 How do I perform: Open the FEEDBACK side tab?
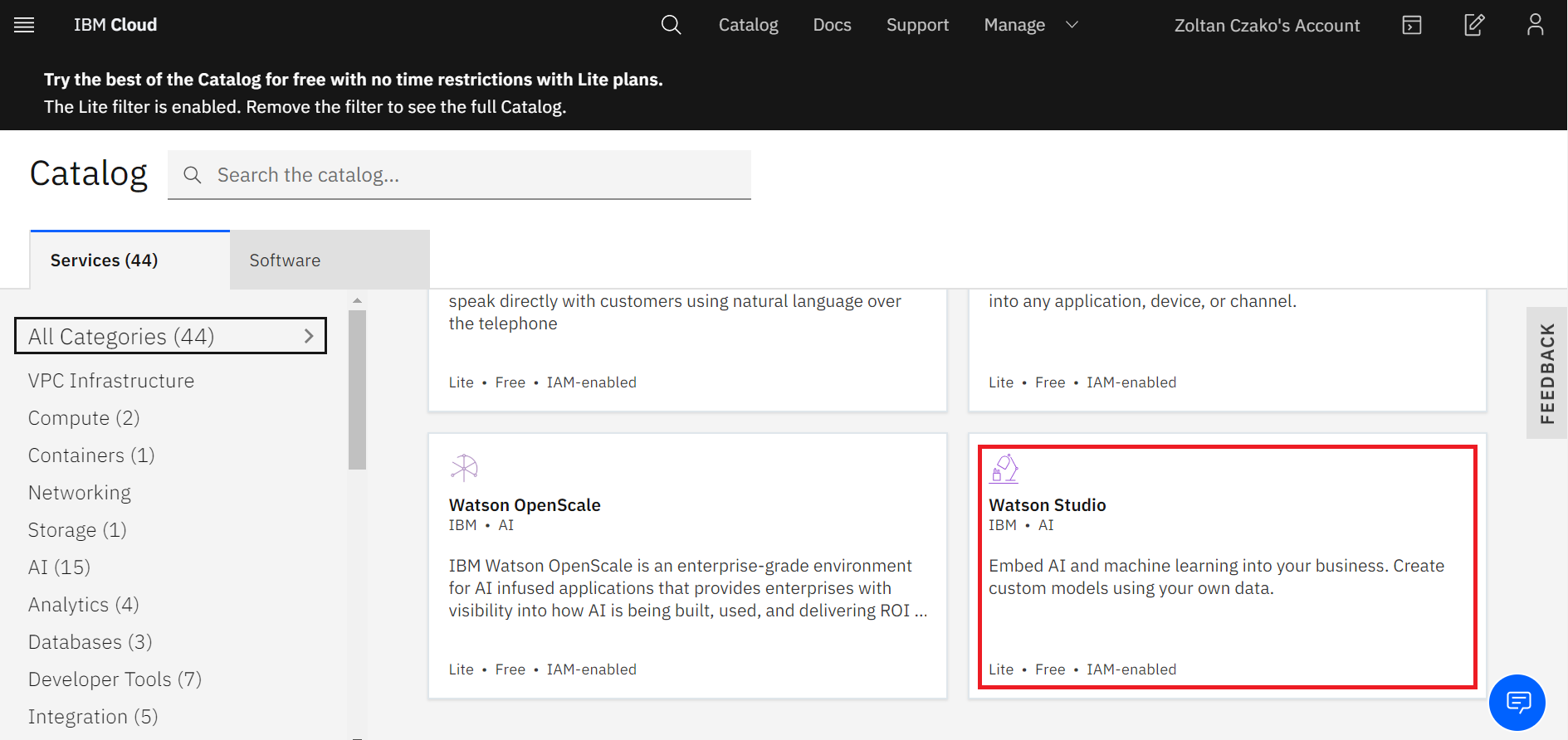click(x=1547, y=373)
